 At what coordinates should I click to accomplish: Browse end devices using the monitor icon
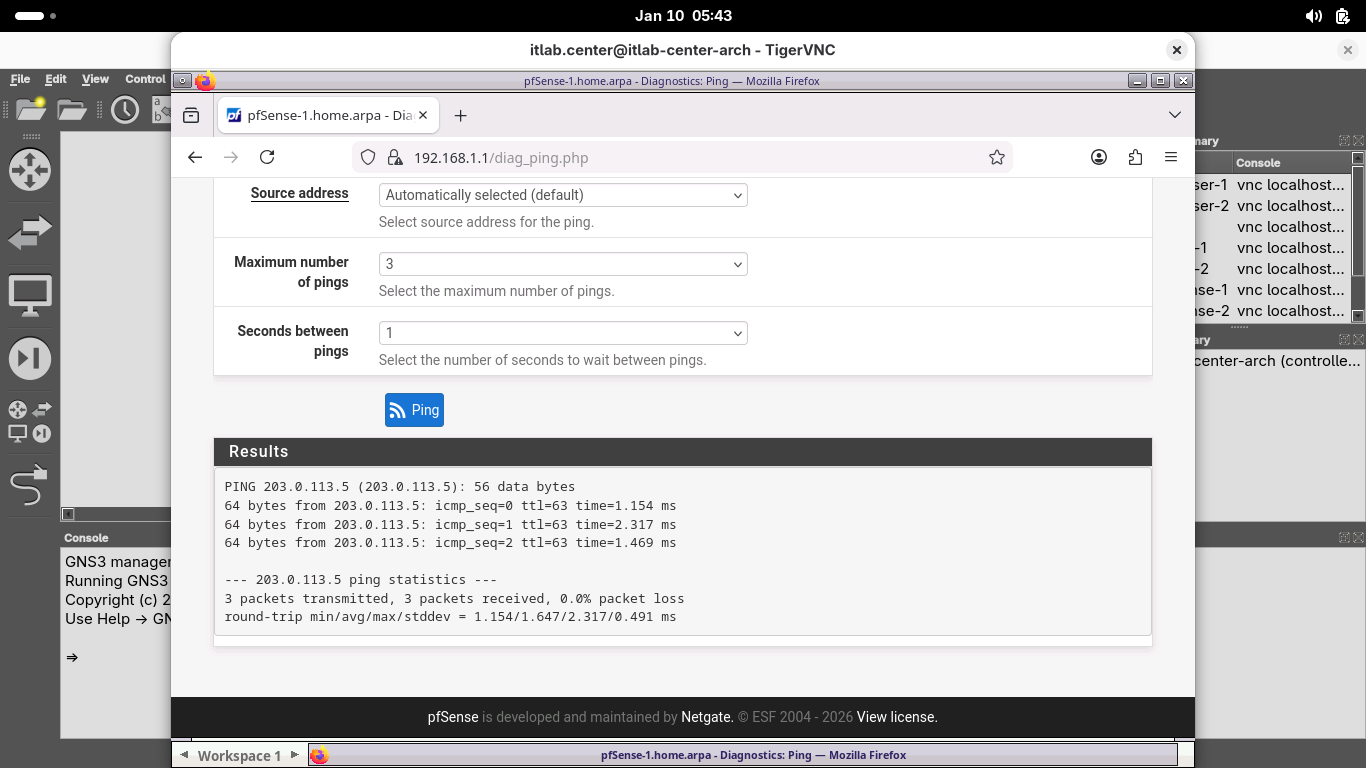29,296
